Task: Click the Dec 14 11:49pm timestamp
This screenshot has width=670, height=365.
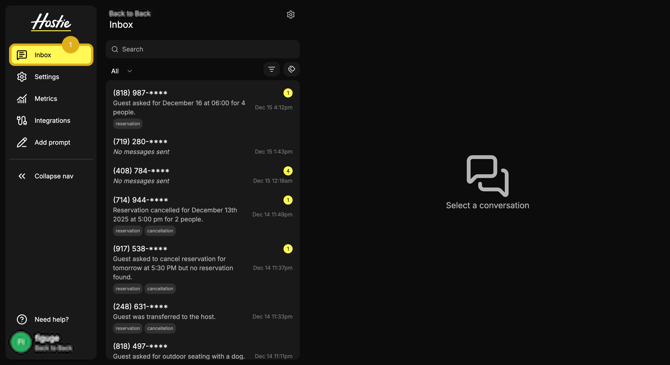Action: coord(272,215)
